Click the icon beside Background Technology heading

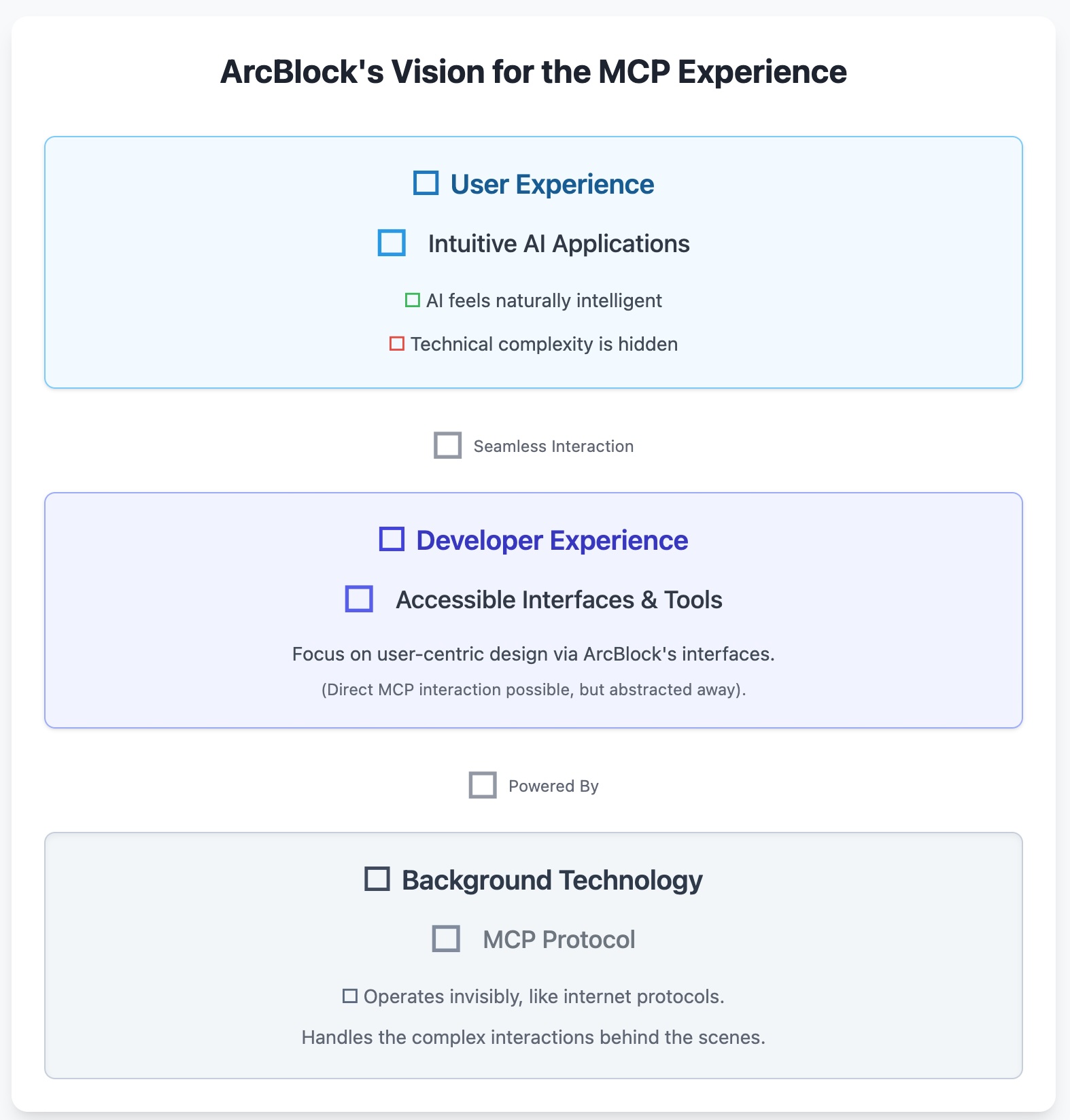coord(377,879)
